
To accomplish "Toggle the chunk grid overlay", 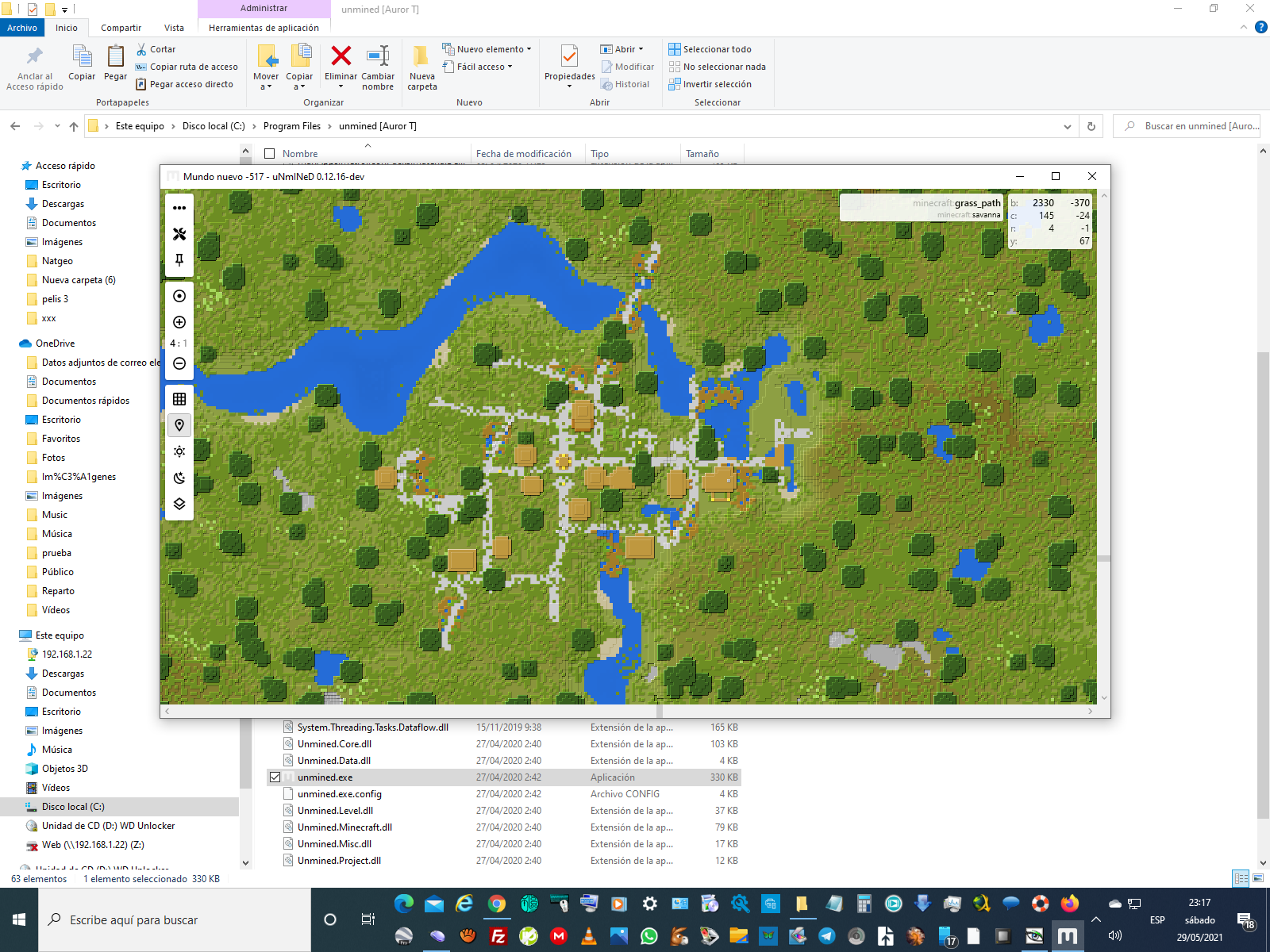I will (x=179, y=399).
